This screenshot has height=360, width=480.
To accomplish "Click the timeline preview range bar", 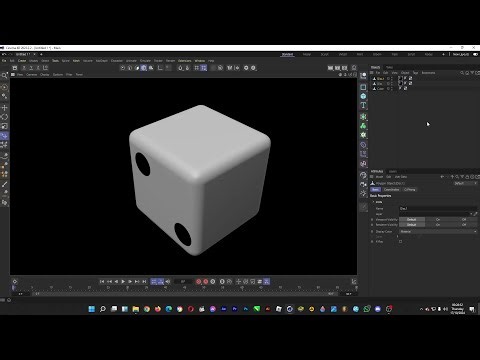I will click(x=184, y=294).
